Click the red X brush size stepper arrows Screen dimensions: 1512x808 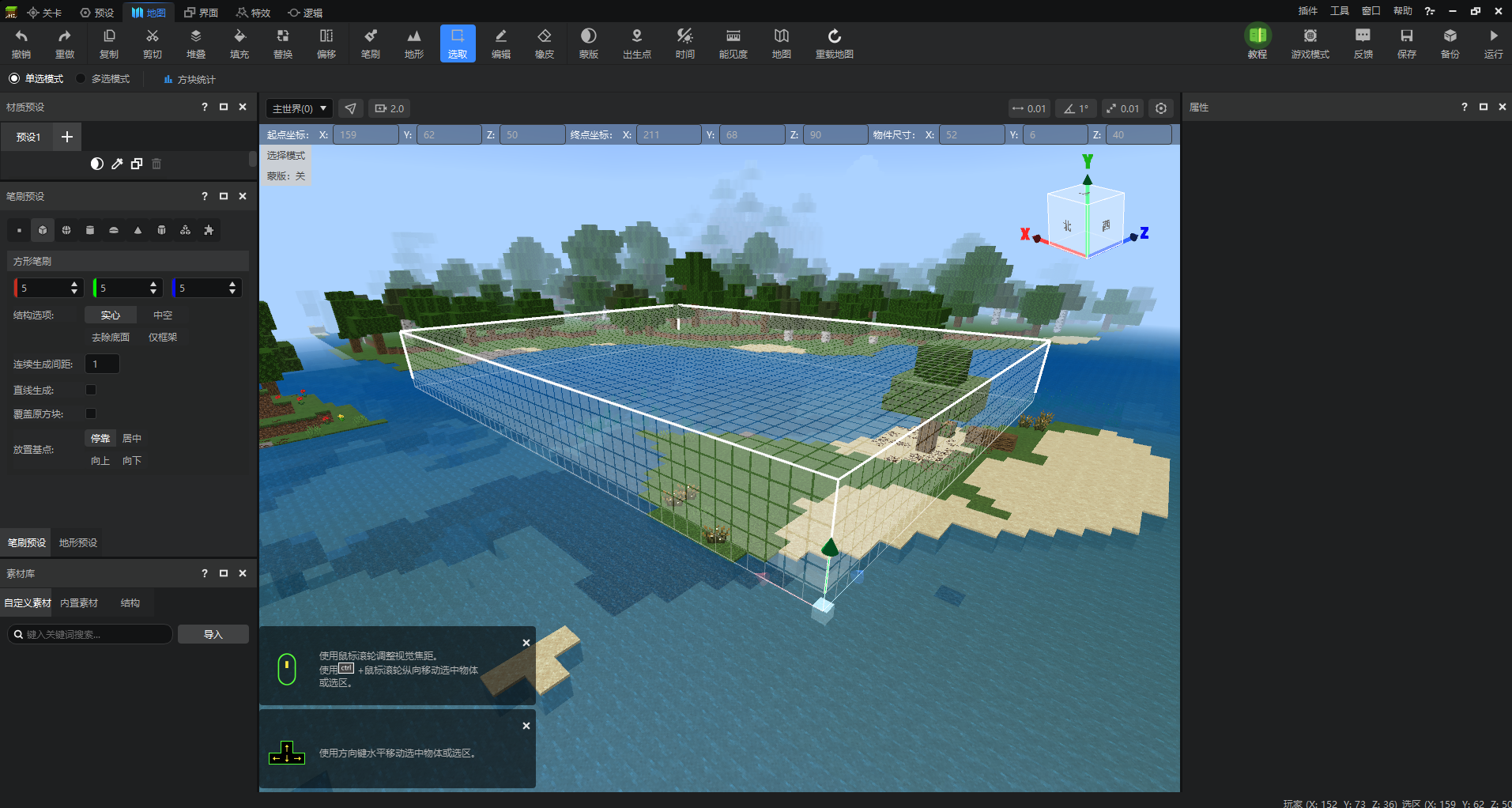[74, 288]
